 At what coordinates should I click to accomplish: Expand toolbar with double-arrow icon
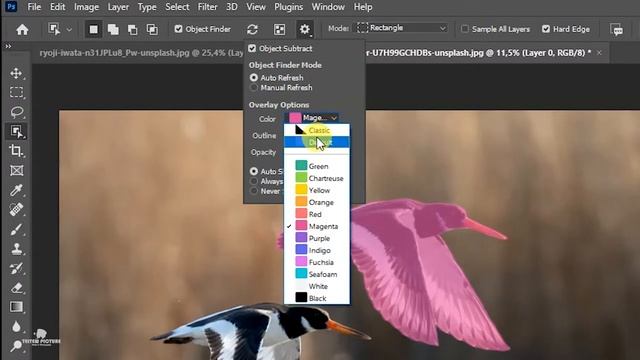8,46
